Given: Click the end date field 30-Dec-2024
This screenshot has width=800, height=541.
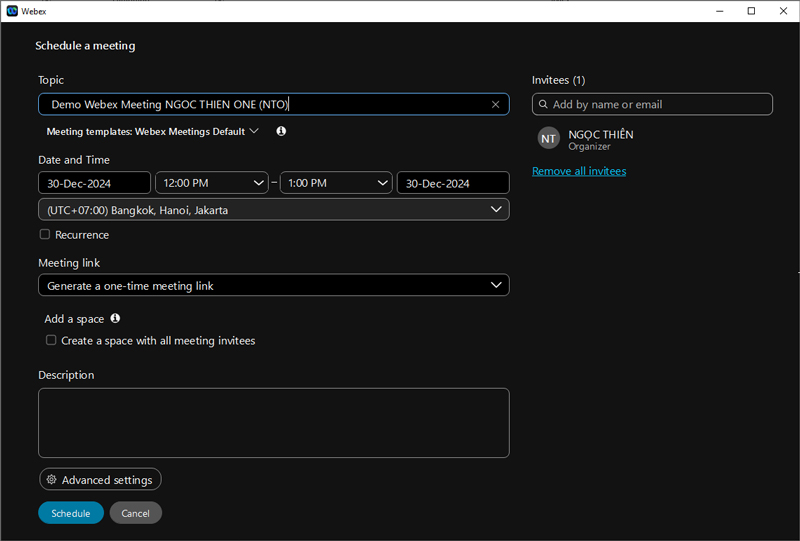Looking at the screenshot, I should (453, 183).
